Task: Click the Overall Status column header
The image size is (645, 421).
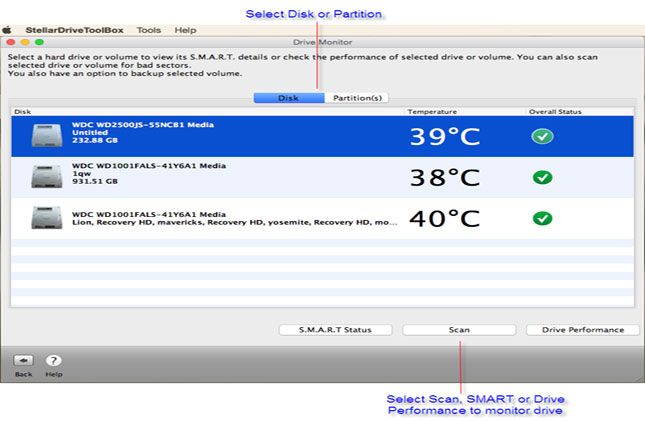Action: [555, 112]
